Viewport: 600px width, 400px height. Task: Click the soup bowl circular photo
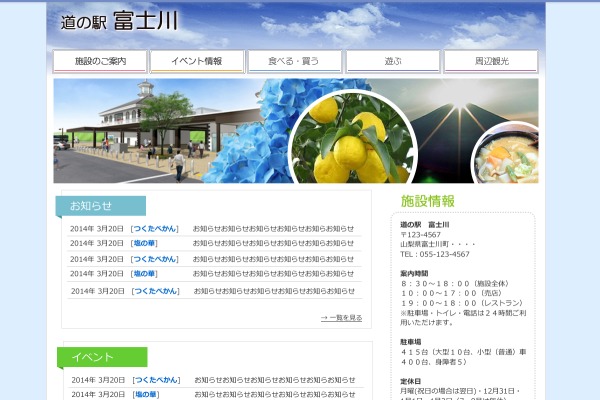(x=506, y=155)
